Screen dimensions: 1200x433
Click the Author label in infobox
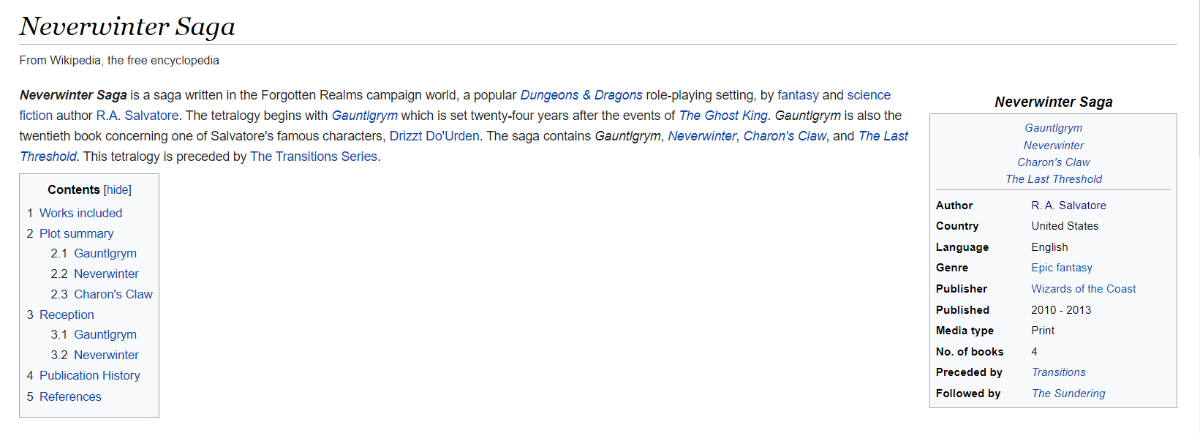coord(954,205)
